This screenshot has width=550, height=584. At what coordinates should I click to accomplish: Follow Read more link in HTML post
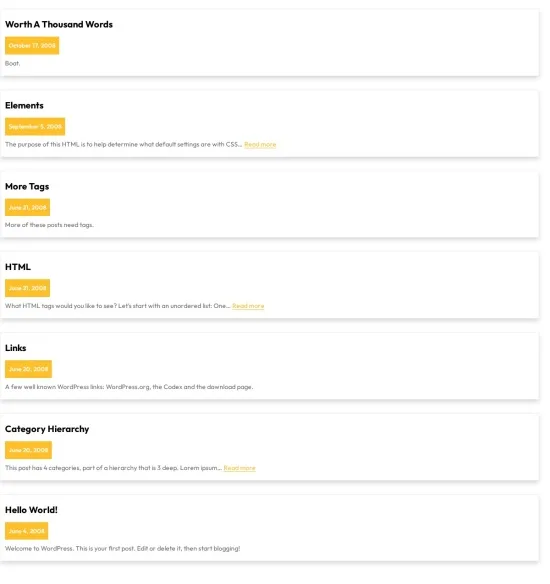(x=248, y=306)
